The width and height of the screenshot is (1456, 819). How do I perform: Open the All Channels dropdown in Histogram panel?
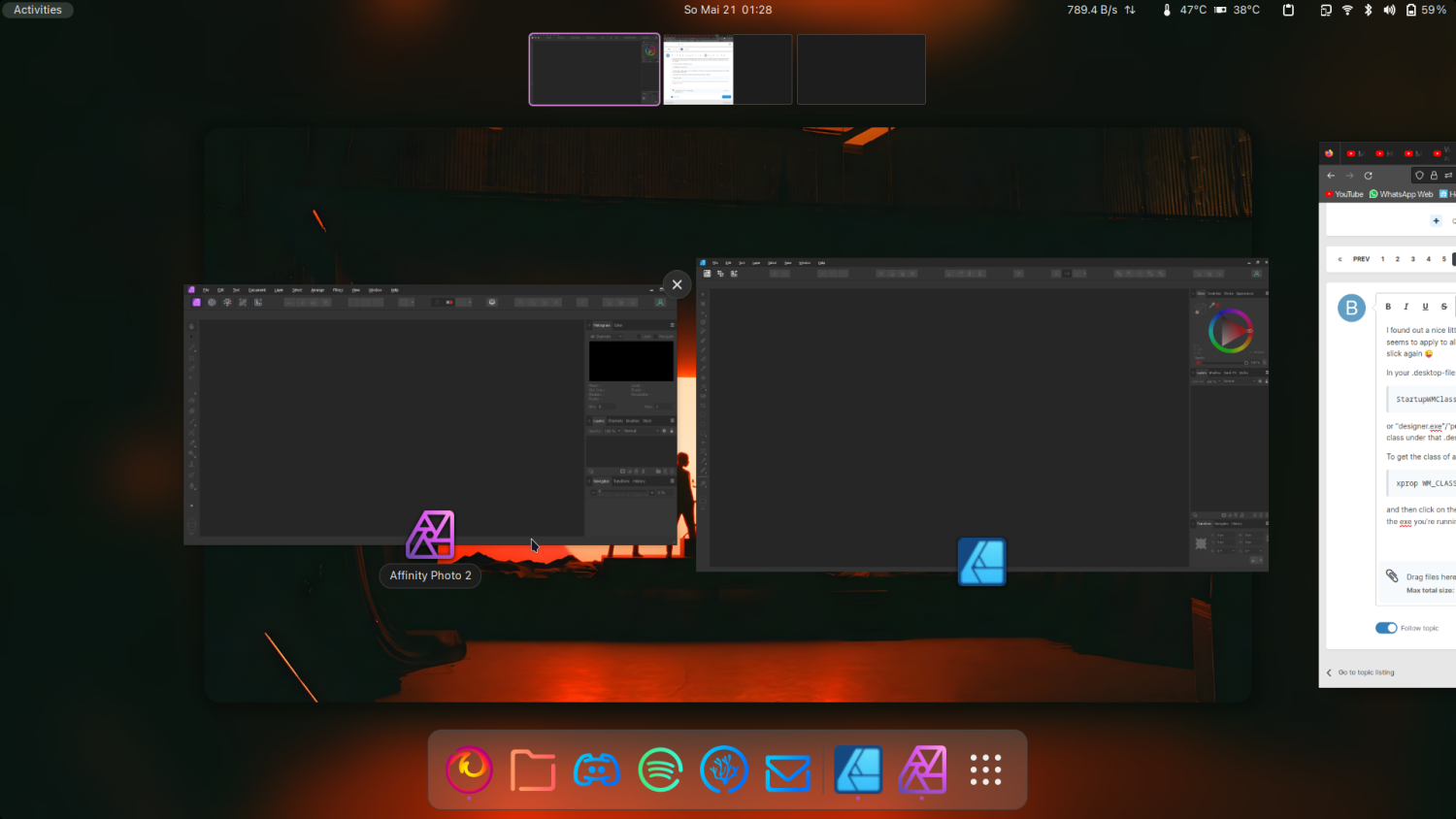(x=605, y=336)
